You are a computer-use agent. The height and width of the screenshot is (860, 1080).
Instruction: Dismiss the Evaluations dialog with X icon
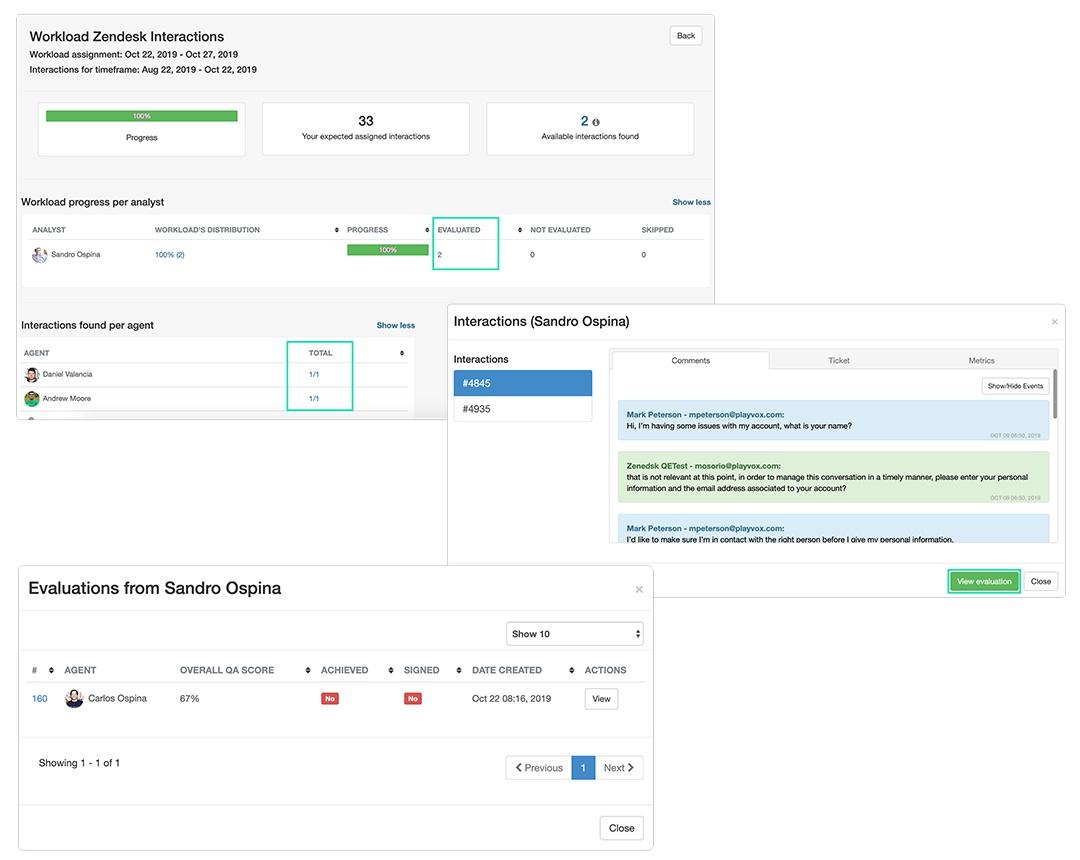point(639,589)
